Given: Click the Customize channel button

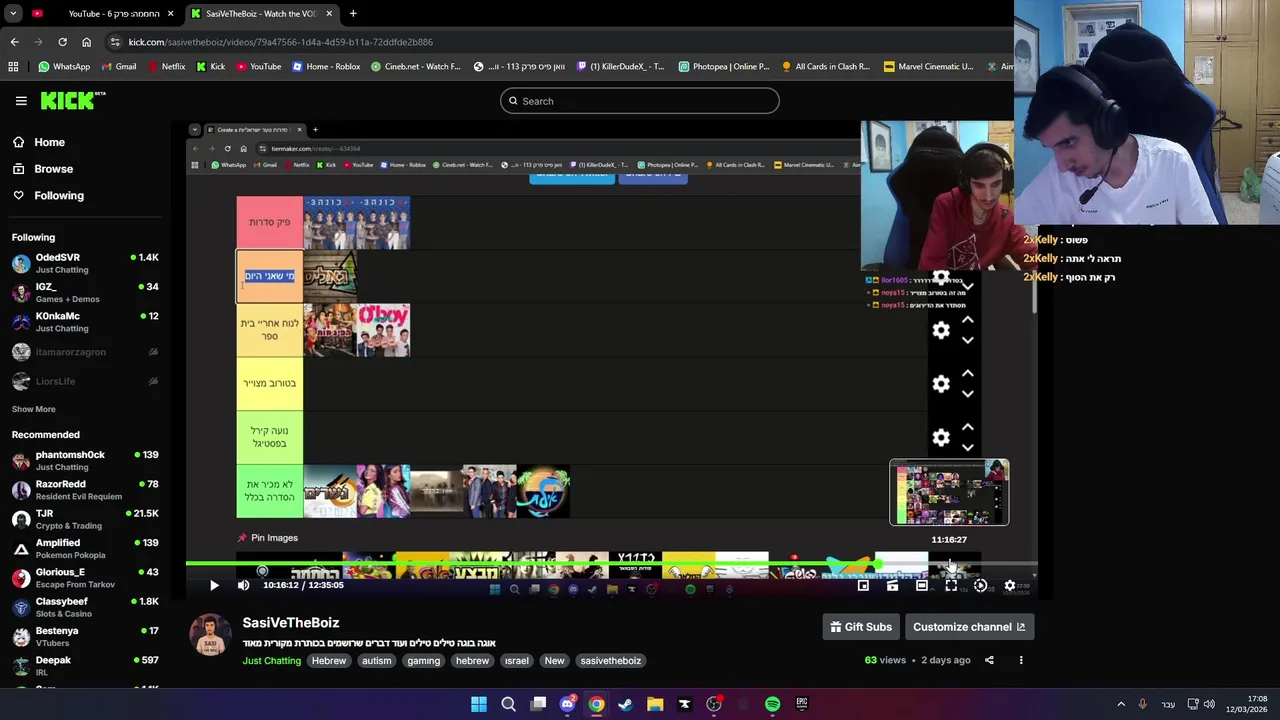Looking at the screenshot, I should coord(969,627).
